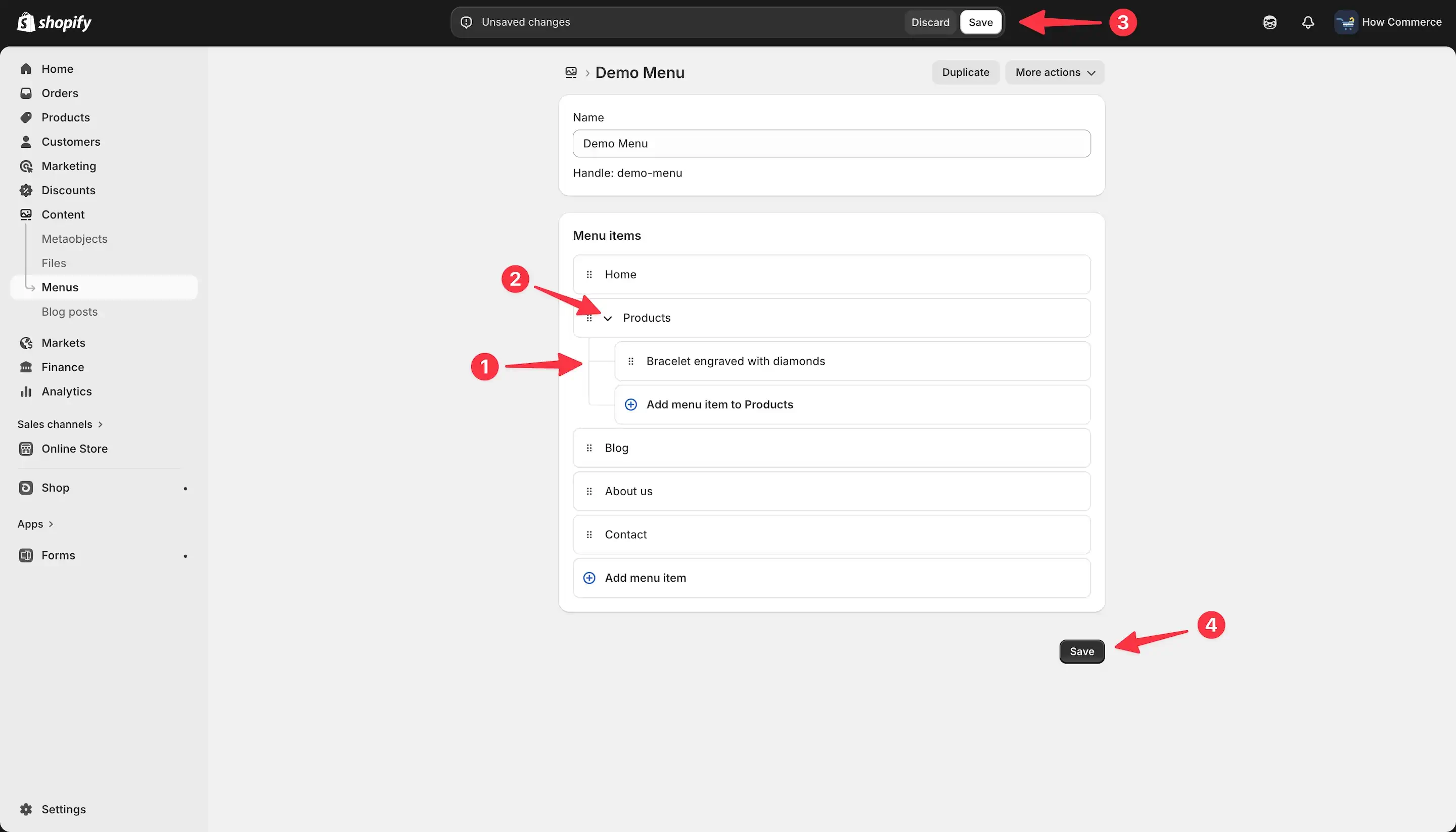The width and height of the screenshot is (1456, 832).
Task: Go to Customers in sidebar
Action: (x=71, y=142)
